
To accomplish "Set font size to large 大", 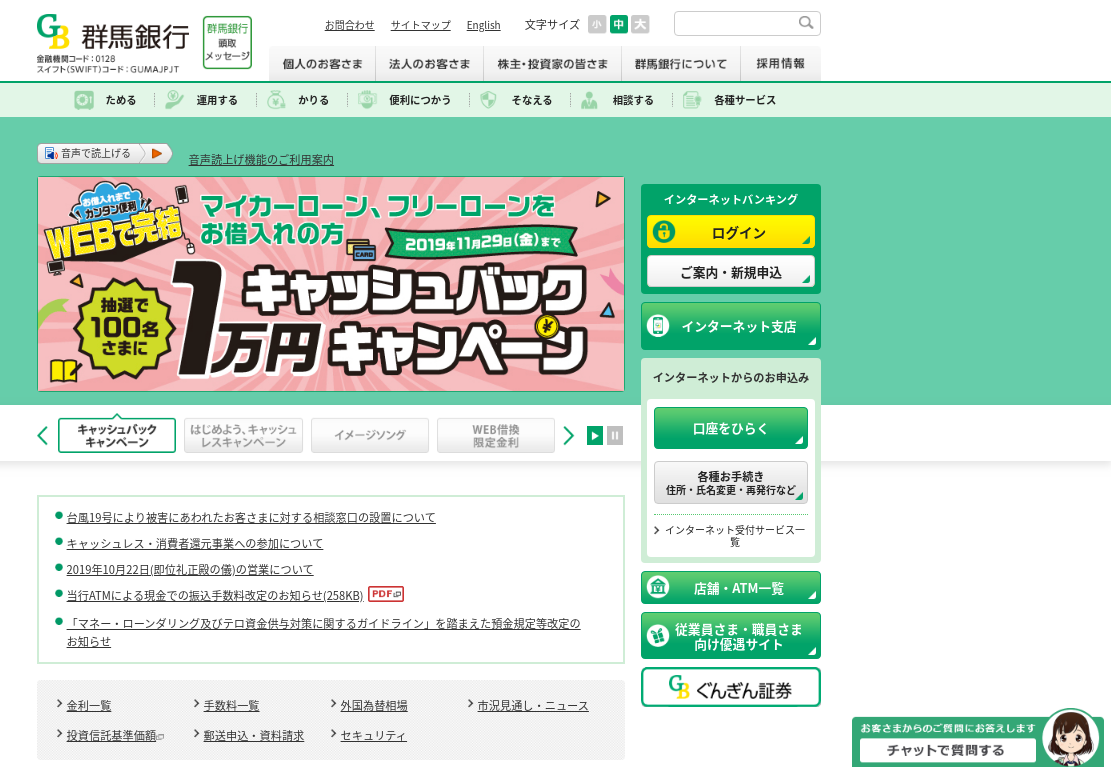I will (x=640, y=24).
